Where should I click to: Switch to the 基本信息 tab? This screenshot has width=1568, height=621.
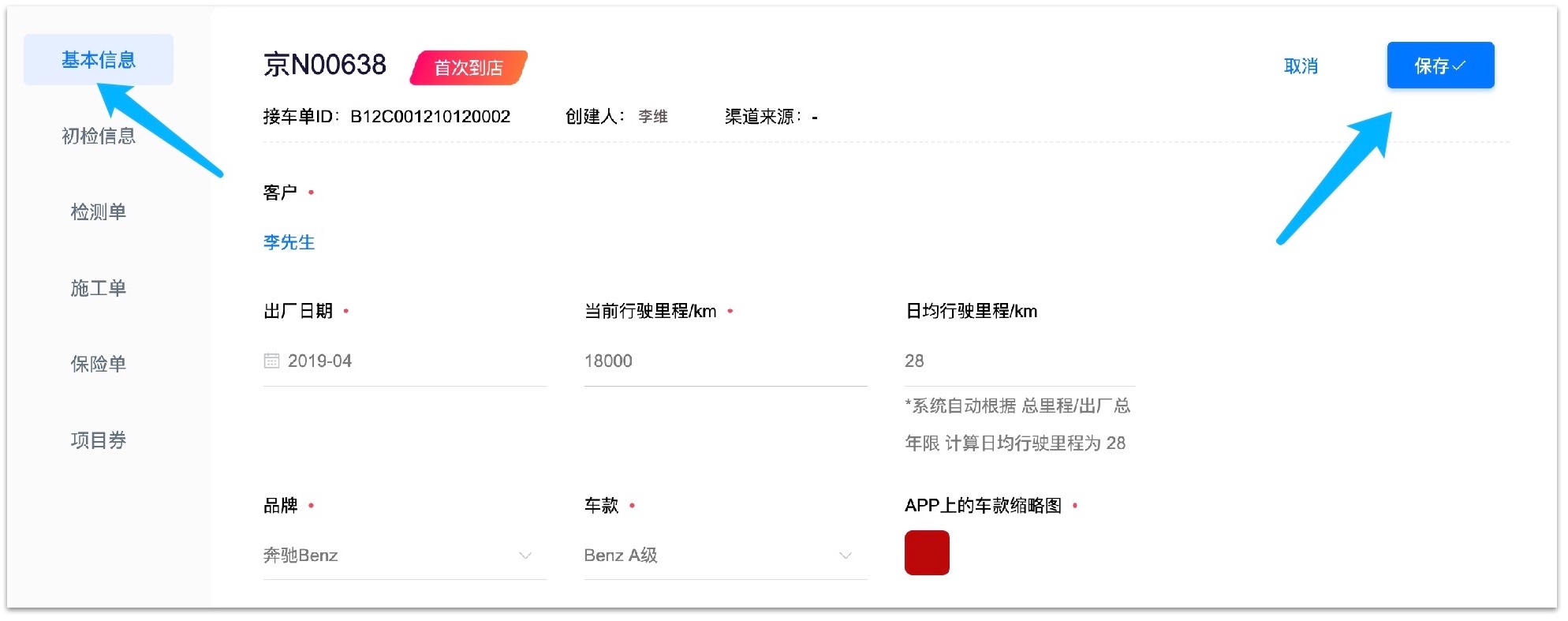99,60
